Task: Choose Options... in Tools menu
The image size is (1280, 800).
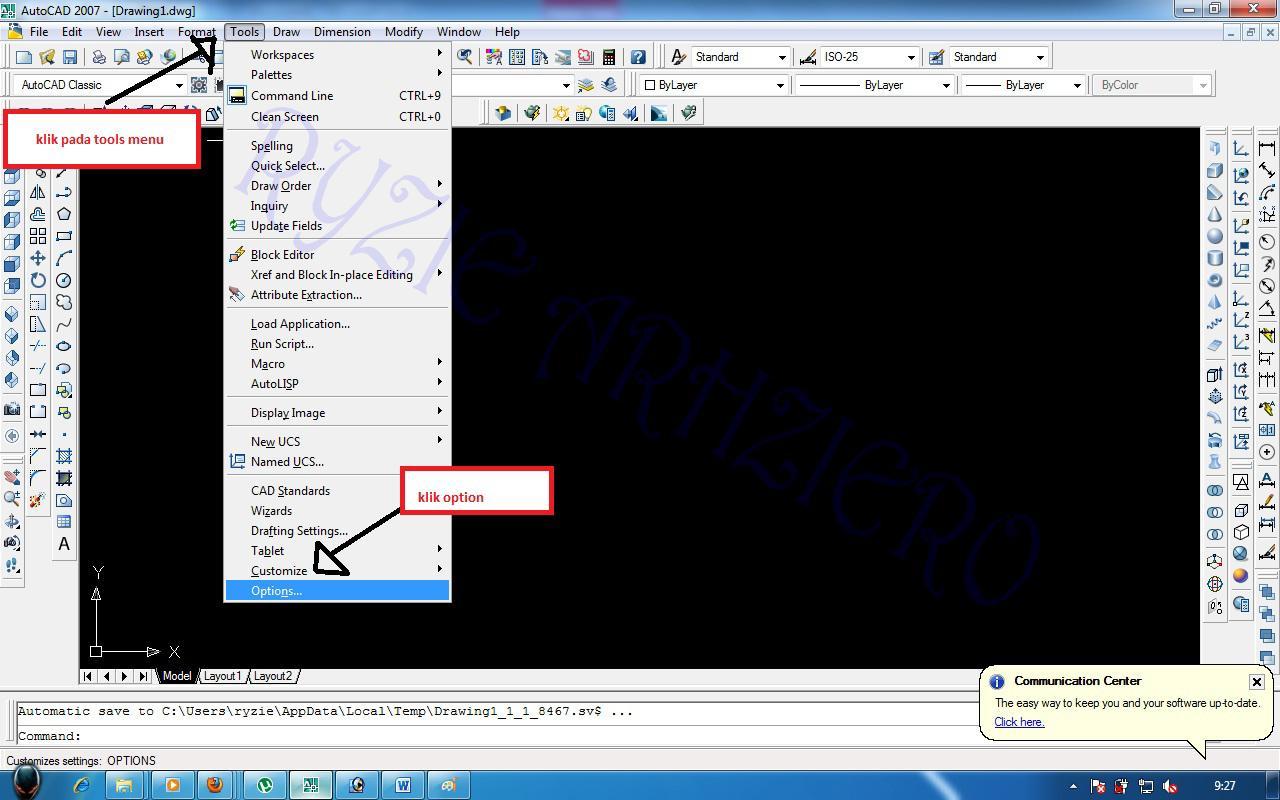Action: 337,591
